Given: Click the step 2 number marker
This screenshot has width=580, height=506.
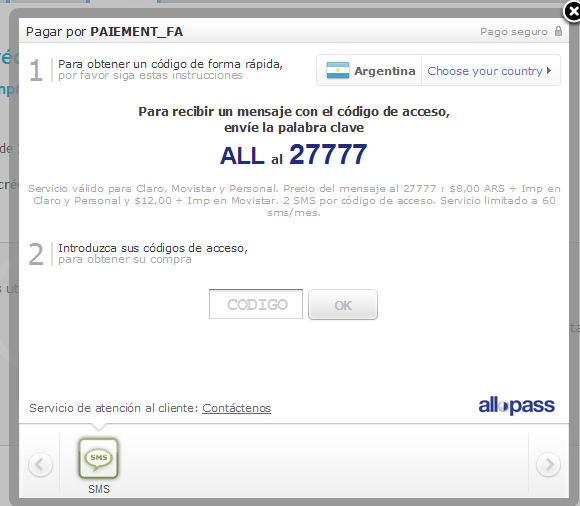Looking at the screenshot, I should click(36, 254).
